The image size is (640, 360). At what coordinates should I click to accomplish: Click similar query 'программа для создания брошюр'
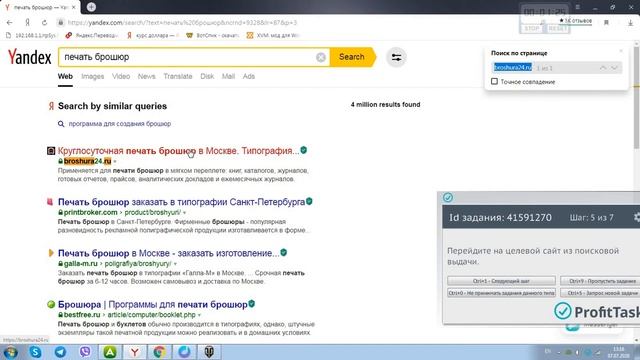pos(120,124)
